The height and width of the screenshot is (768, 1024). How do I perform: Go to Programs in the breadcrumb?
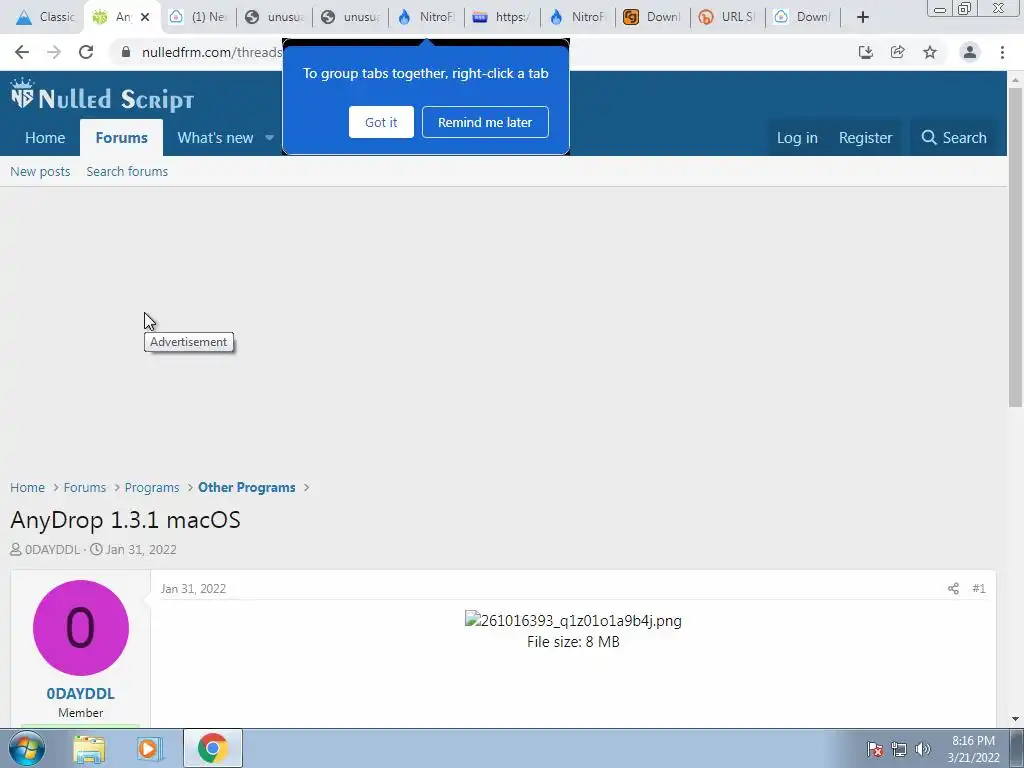tap(152, 487)
